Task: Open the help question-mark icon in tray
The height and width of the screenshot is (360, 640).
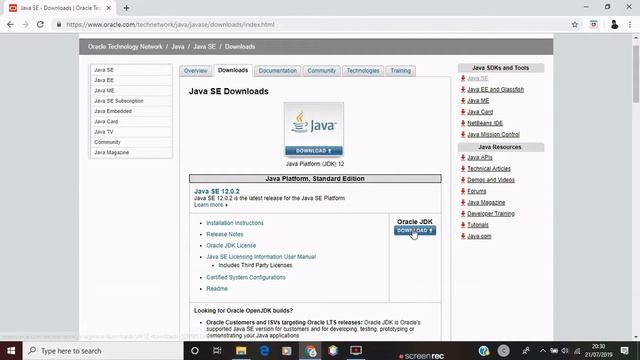Action: coord(484,351)
